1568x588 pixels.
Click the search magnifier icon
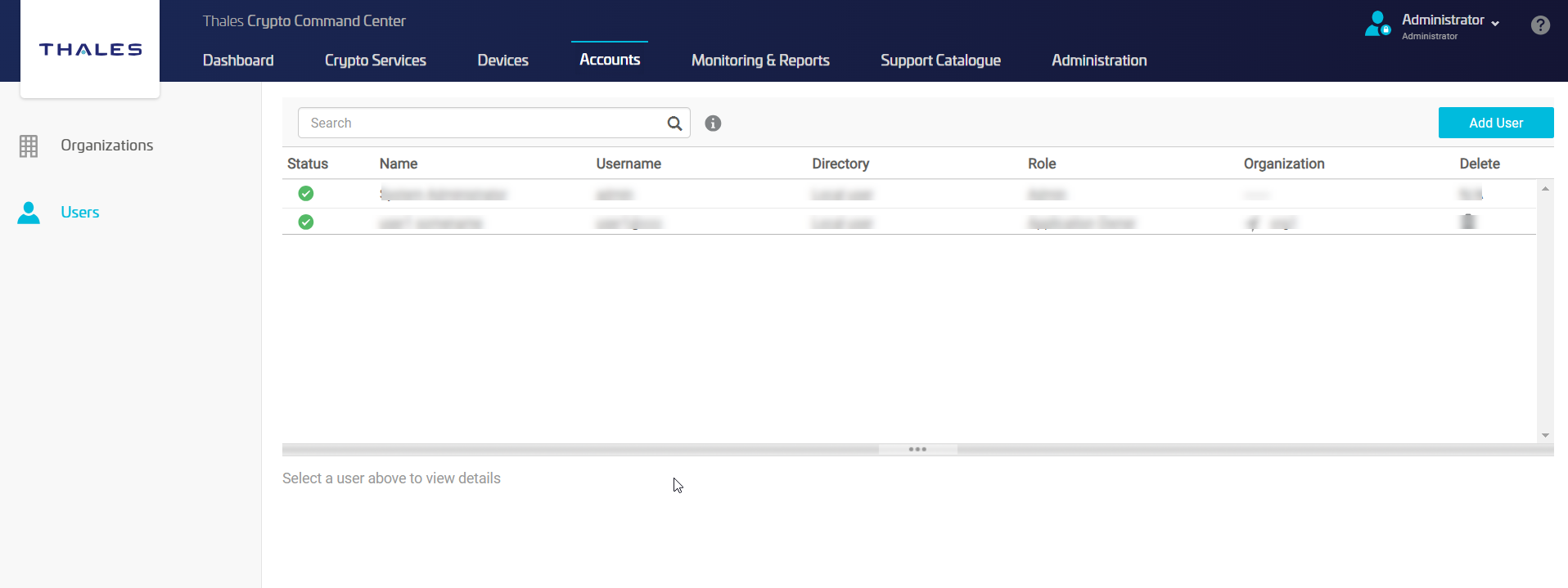point(674,123)
